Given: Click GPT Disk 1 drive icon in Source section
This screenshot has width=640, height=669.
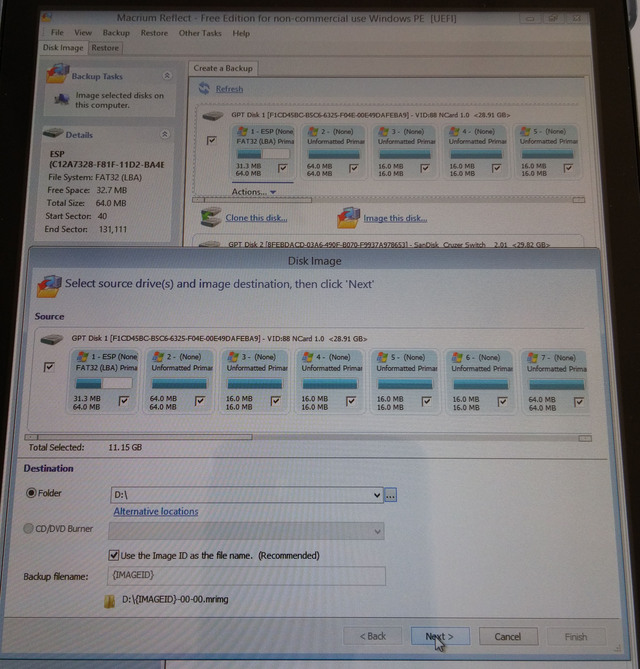Looking at the screenshot, I should tap(52, 340).
